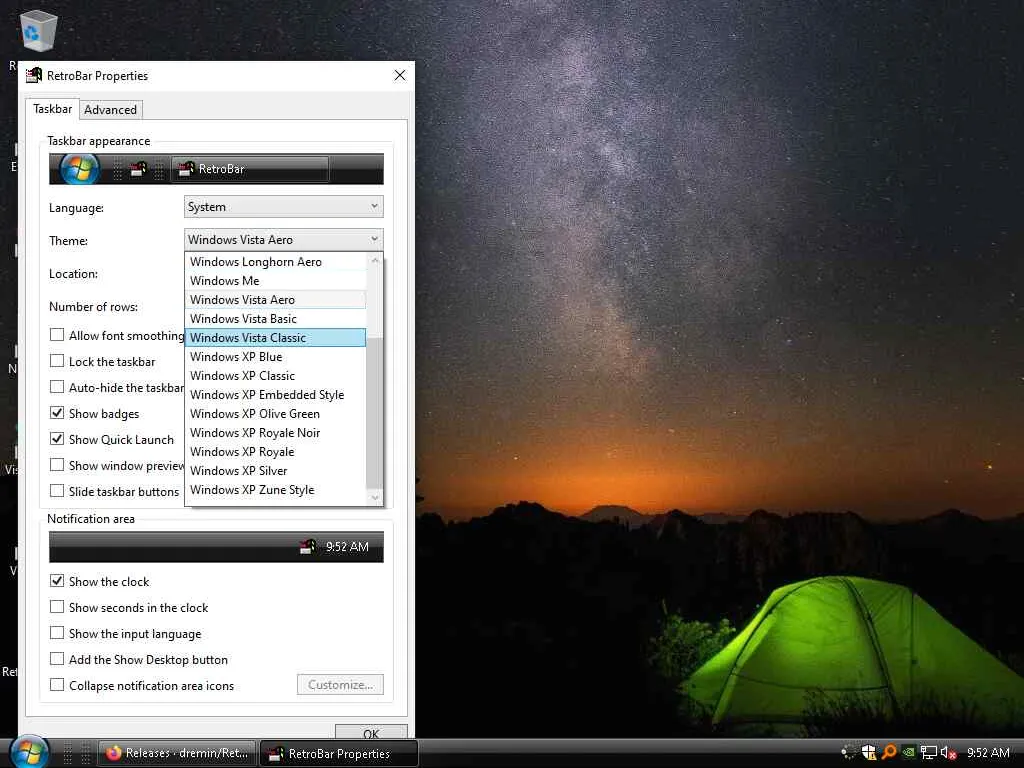Screen dimensions: 1024x768
Task: Click the Windows Security shield tray icon
Action: click(869, 753)
